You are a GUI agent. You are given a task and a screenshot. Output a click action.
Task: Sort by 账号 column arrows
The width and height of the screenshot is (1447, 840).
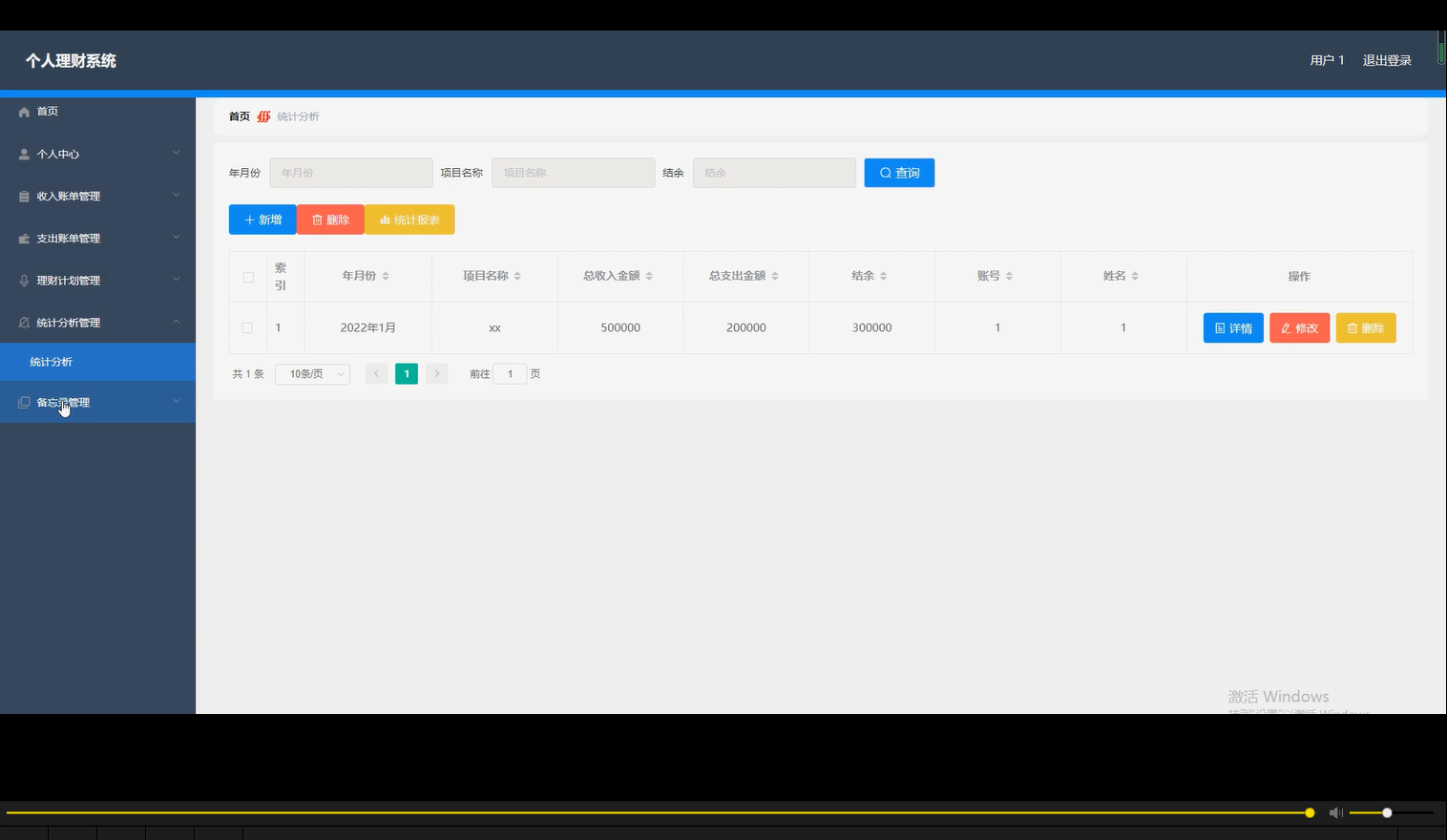click(x=1009, y=276)
